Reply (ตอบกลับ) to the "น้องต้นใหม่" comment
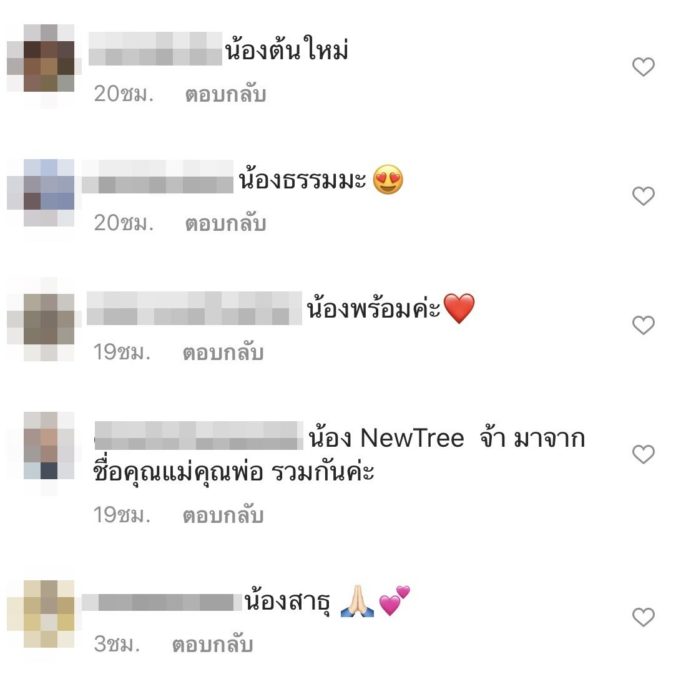The width and height of the screenshot is (696, 677). [225, 95]
